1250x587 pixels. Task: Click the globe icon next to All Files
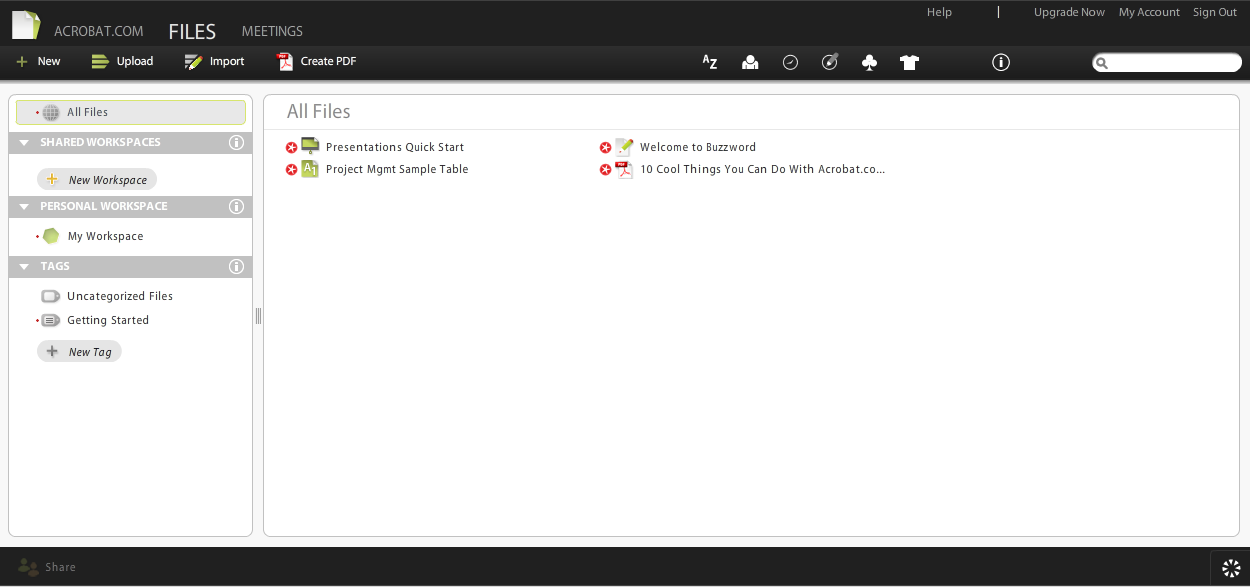(x=51, y=112)
